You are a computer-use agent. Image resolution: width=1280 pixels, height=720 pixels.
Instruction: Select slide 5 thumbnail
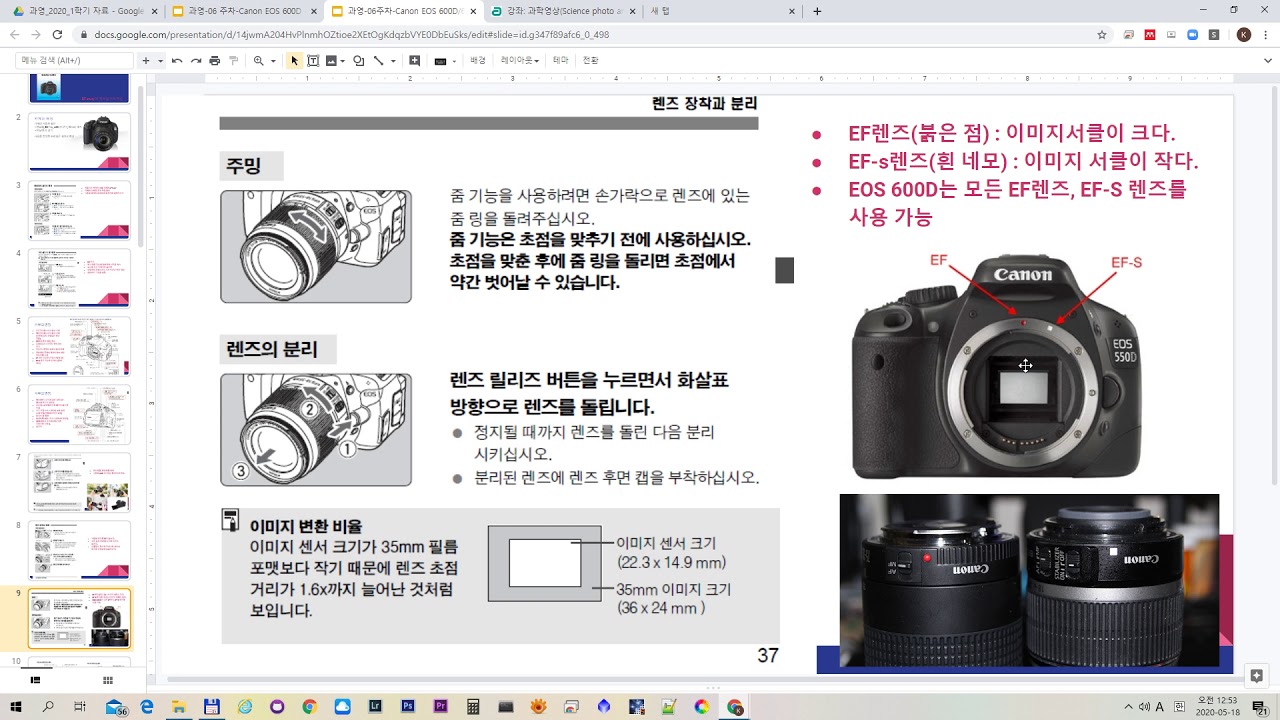coord(79,346)
